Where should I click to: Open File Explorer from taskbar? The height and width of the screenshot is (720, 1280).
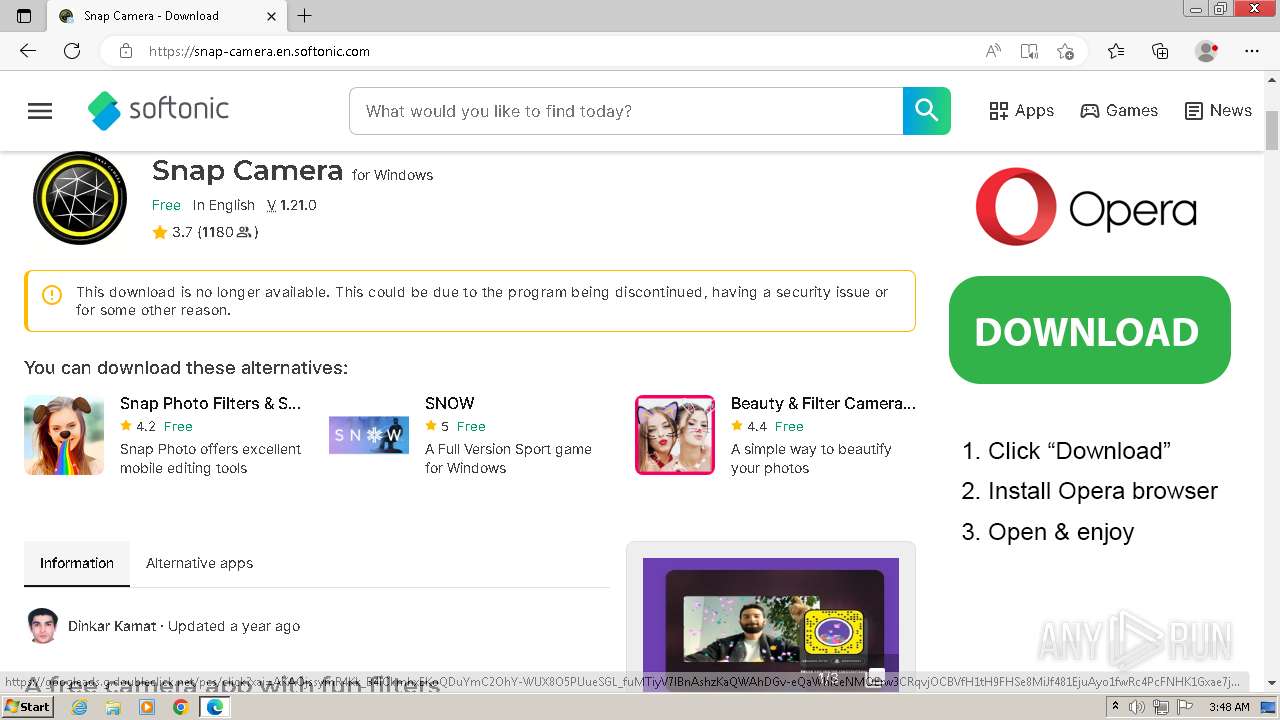pyautogui.click(x=113, y=707)
